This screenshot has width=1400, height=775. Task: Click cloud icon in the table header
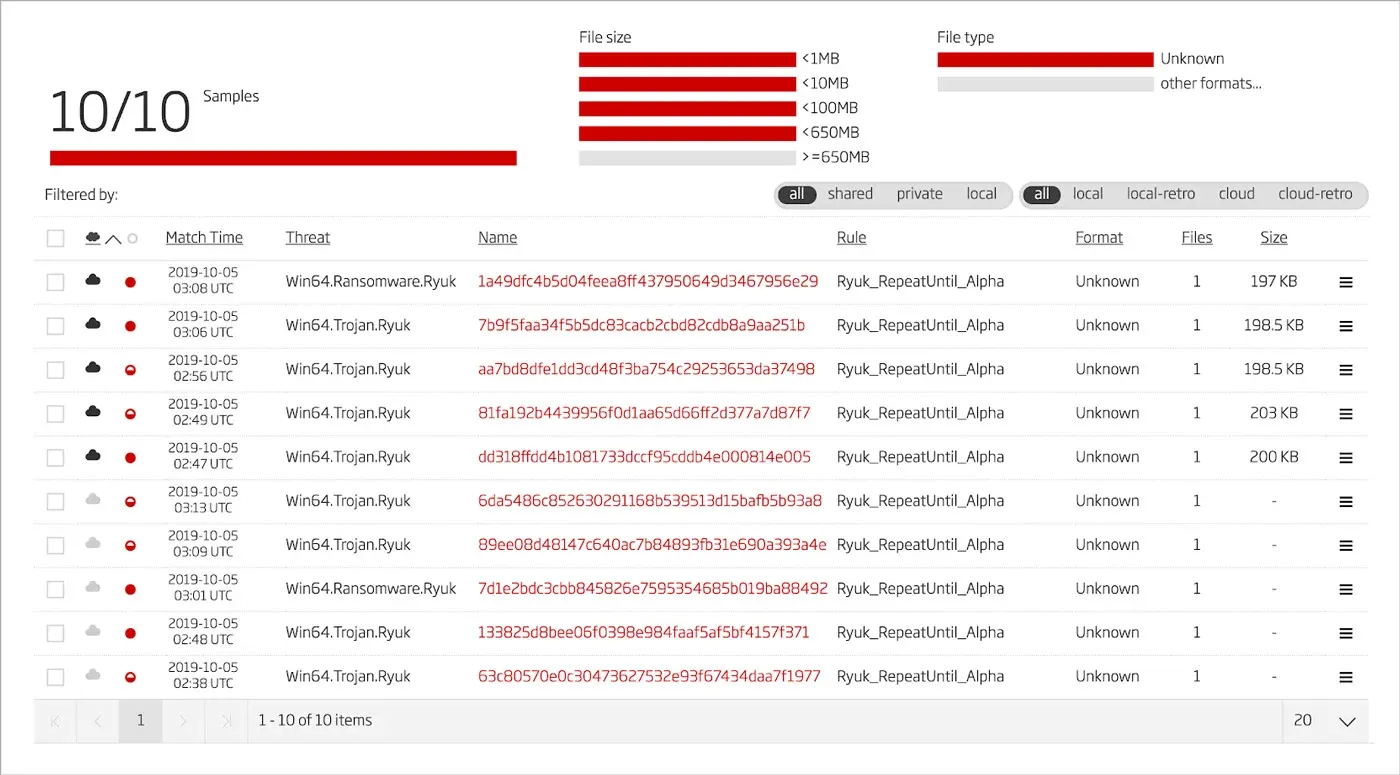[x=93, y=238]
